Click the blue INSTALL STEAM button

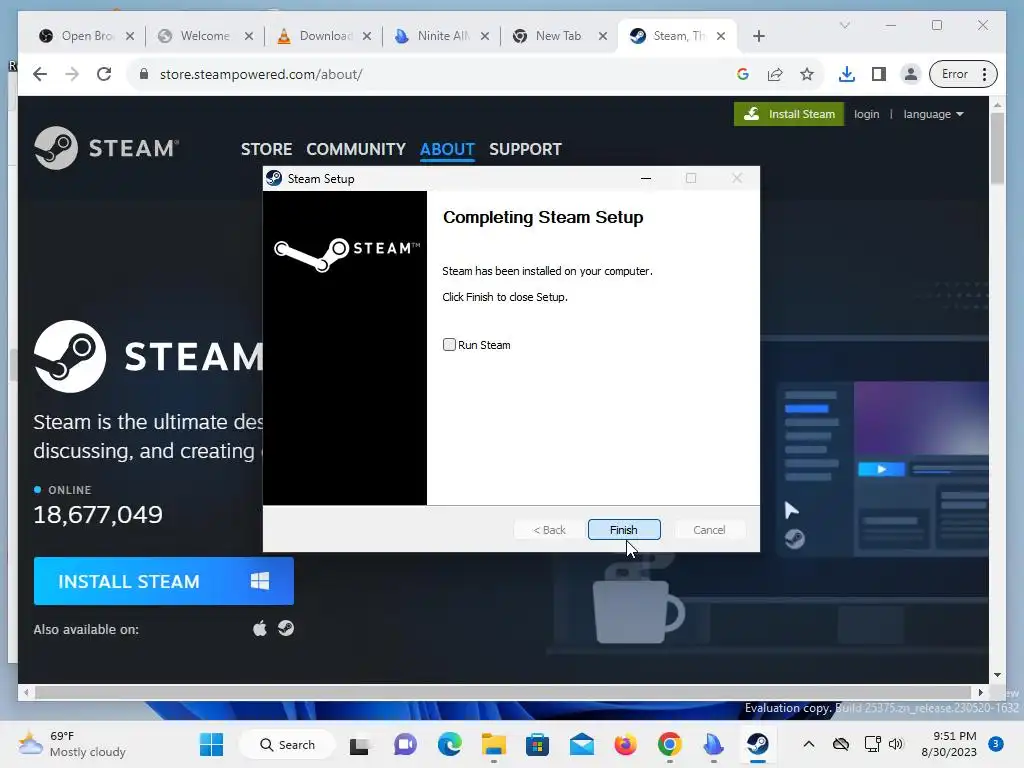coord(163,581)
